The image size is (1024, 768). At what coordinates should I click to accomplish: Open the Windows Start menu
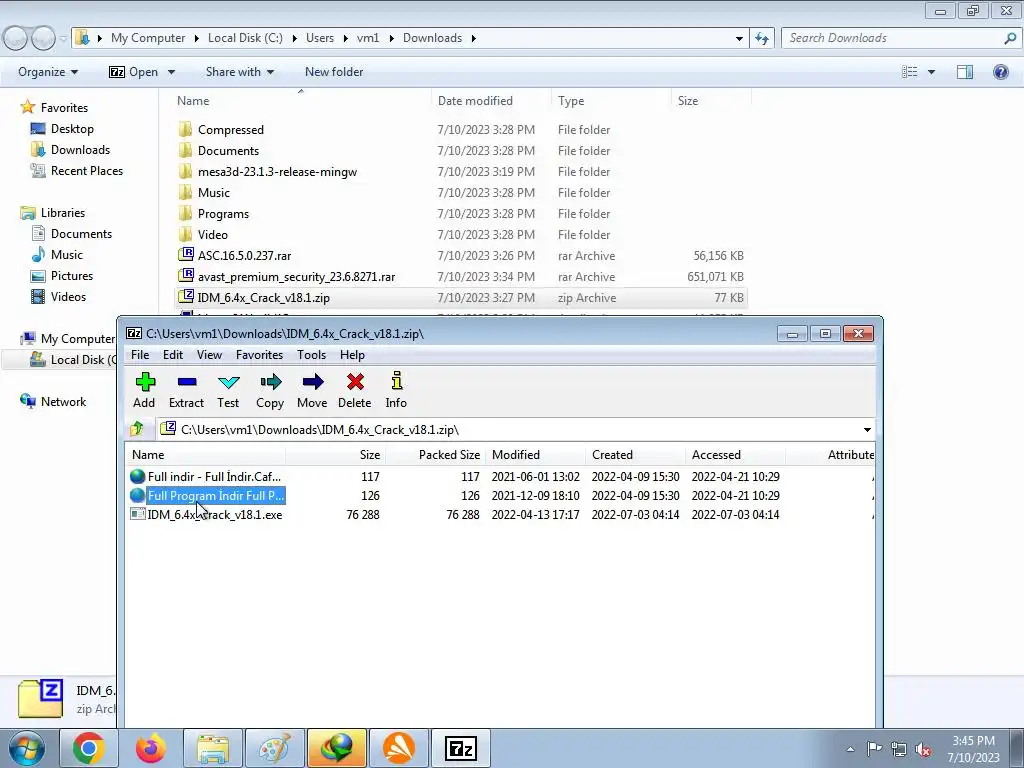pos(26,748)
